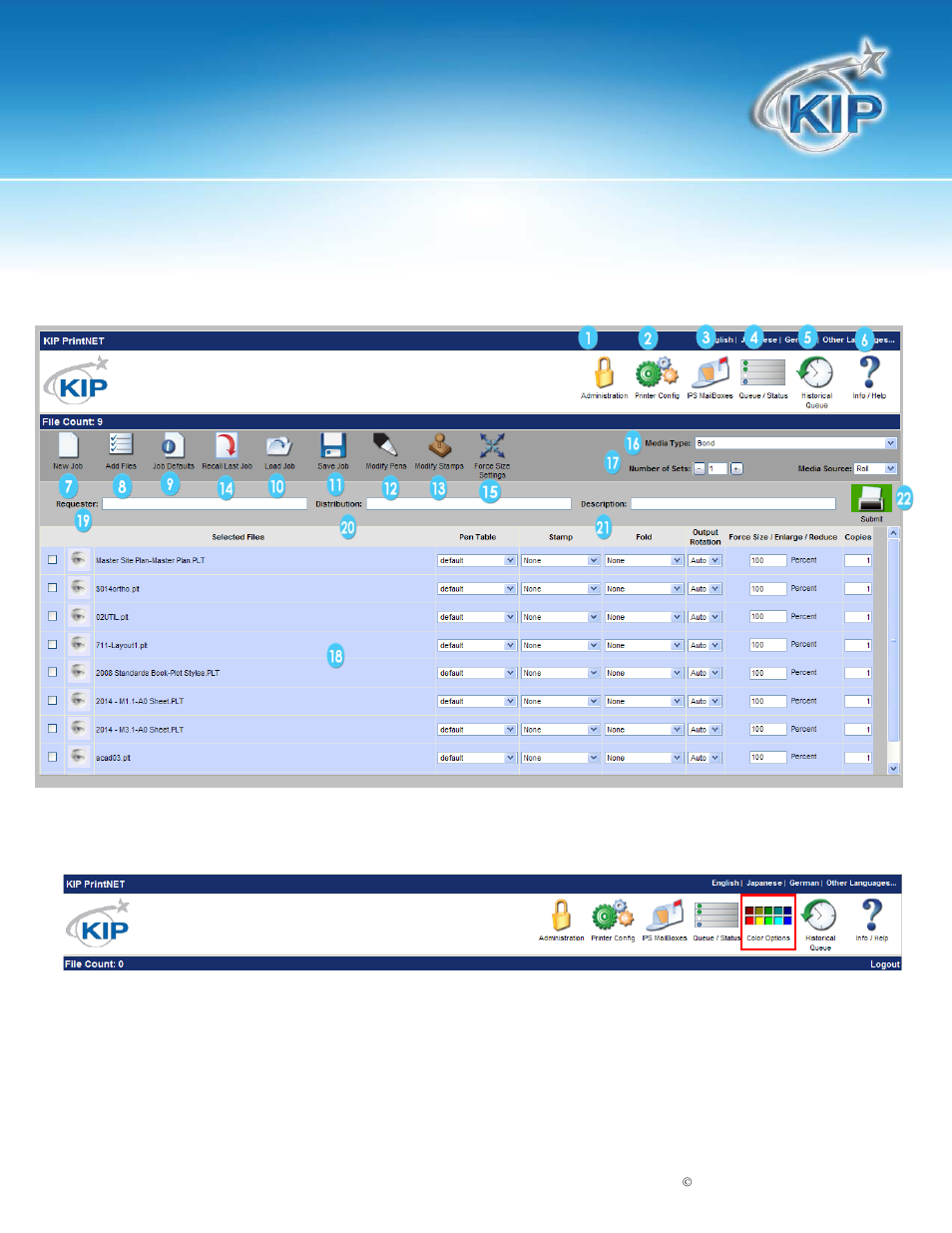Click Force Size value for Master Site Plan row
Screen dimensions: 952x1233
(768, 560)
